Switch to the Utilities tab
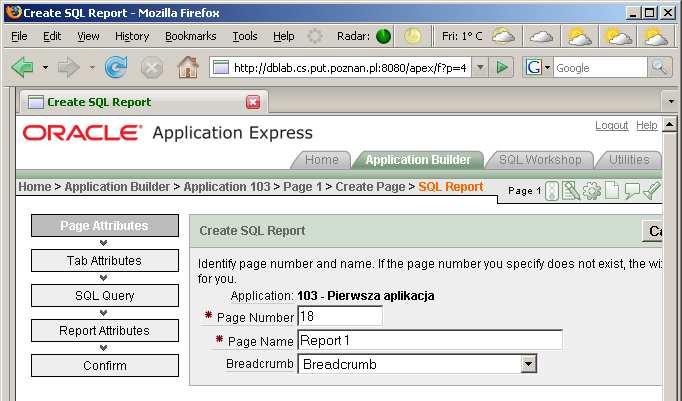The width and height of the screenshot is (682, 401). (629, 160)
